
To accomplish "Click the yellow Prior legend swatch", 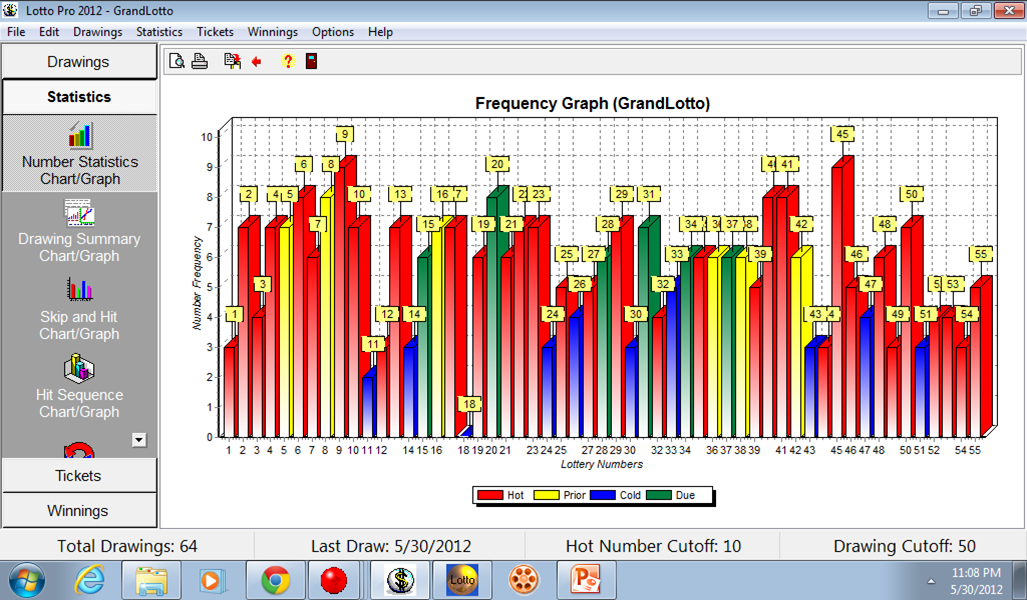I will click(546, 495).
